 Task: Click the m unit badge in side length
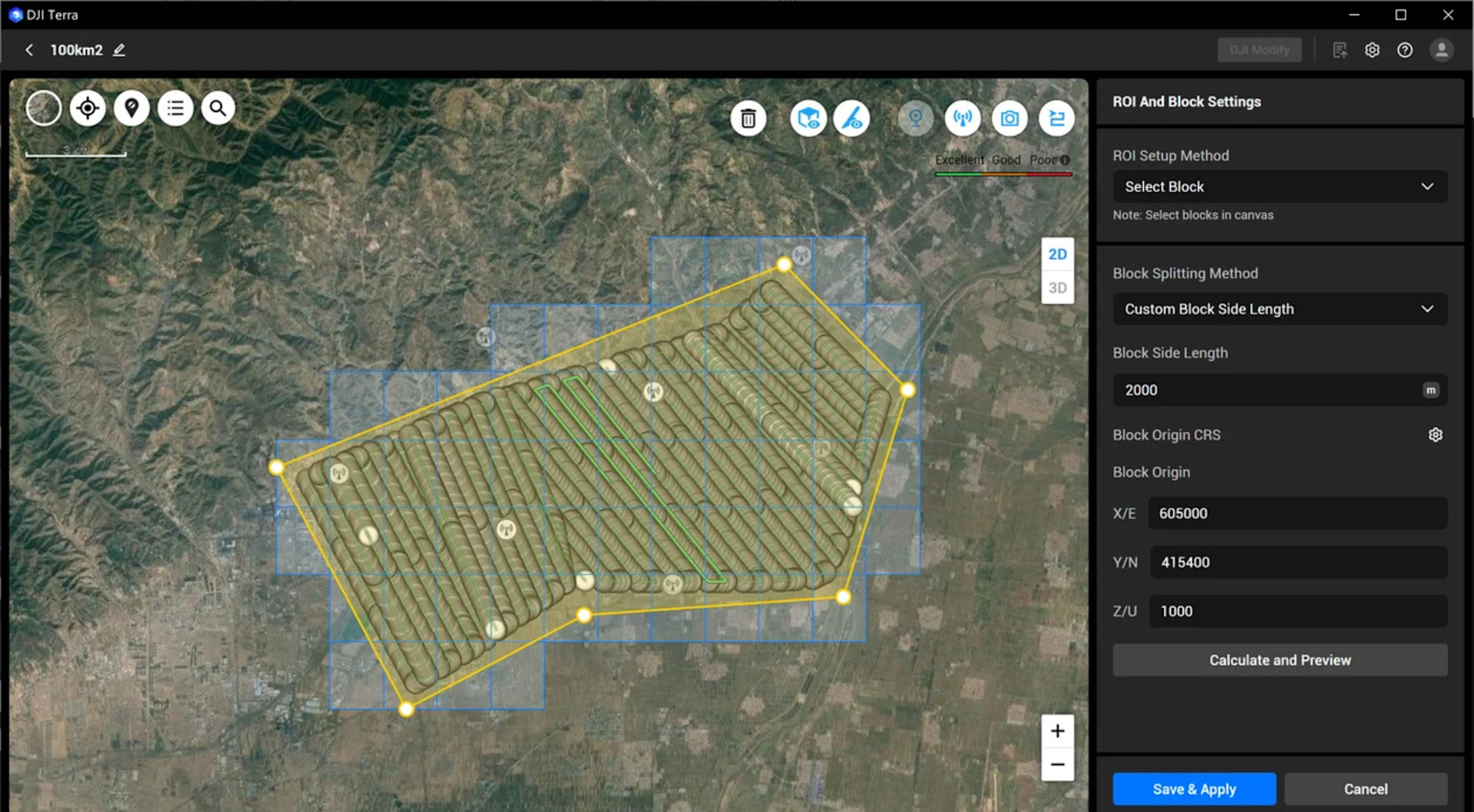pos(1430,390)
